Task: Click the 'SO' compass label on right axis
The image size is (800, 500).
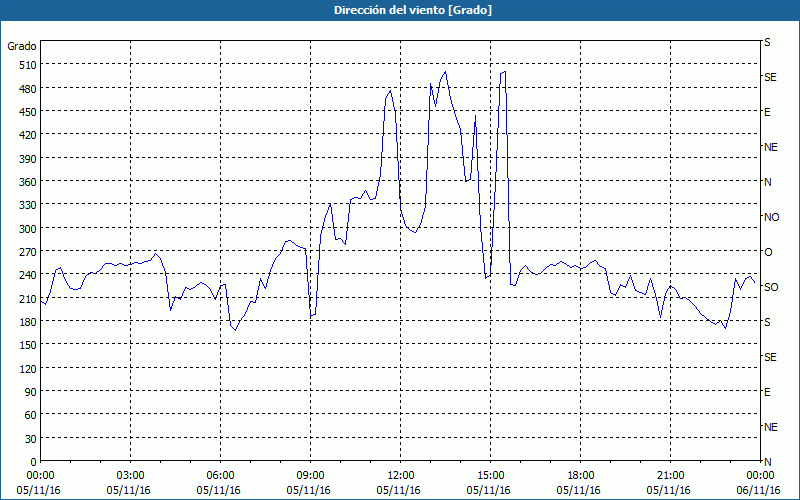Action: 771,287
